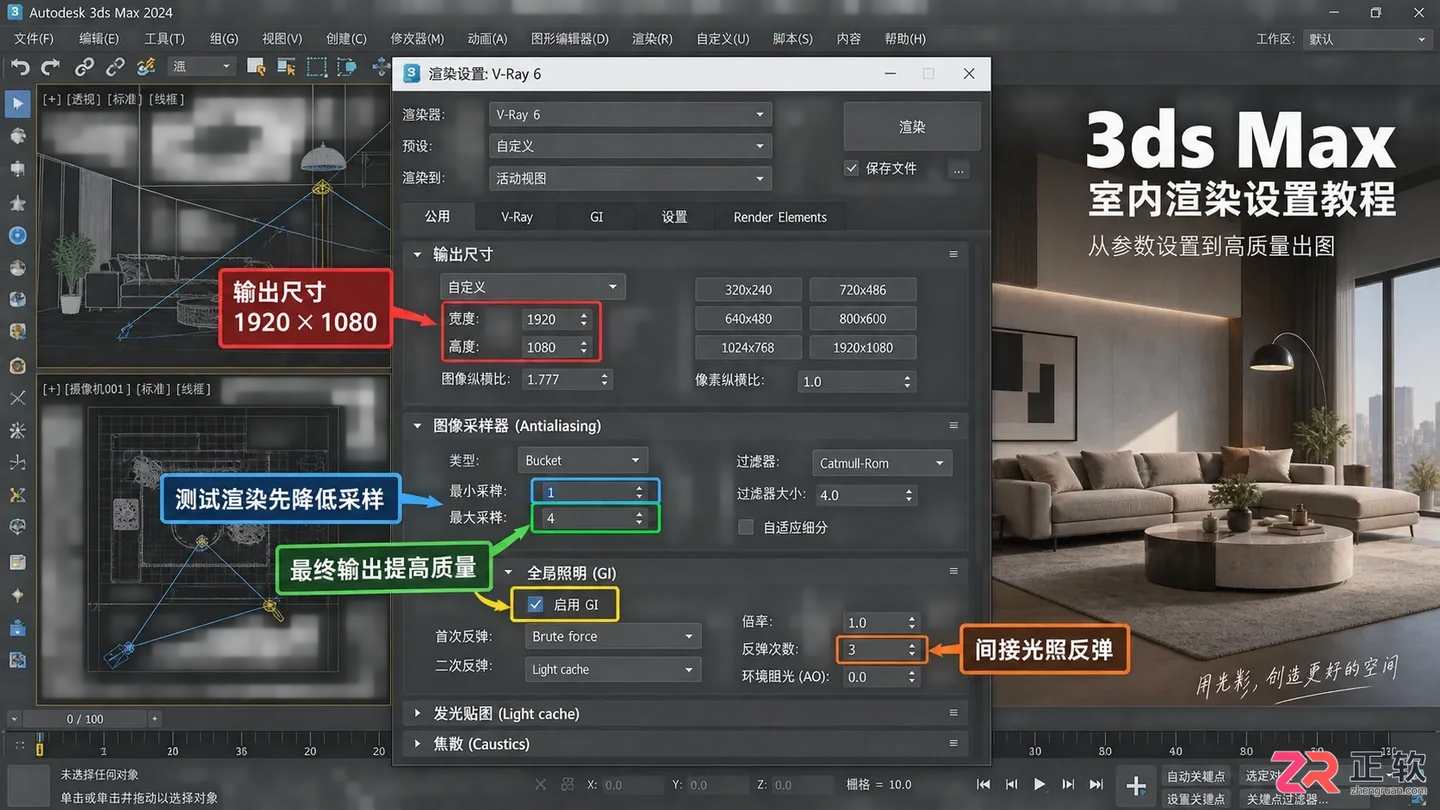Enable the 自适应细分 checkbox
Image resolution: width=1440 pixels, height=810 pixels.
(745, 527)
